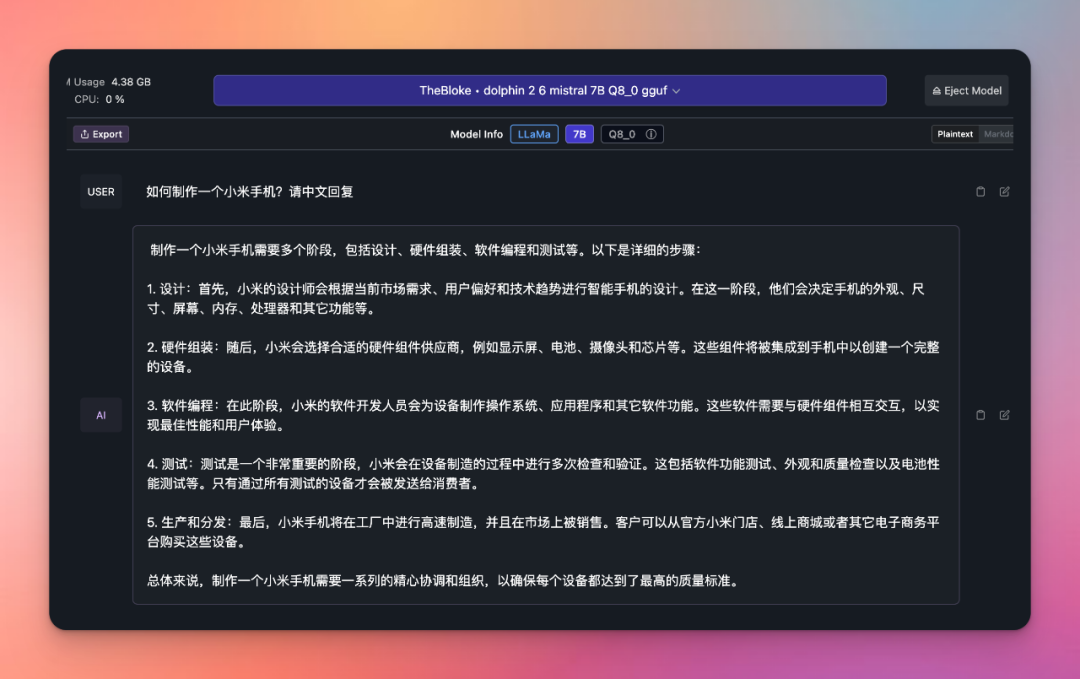Click the 7B parameter badge
Viewport: 1080px width, 679px height.
(579, 133)
